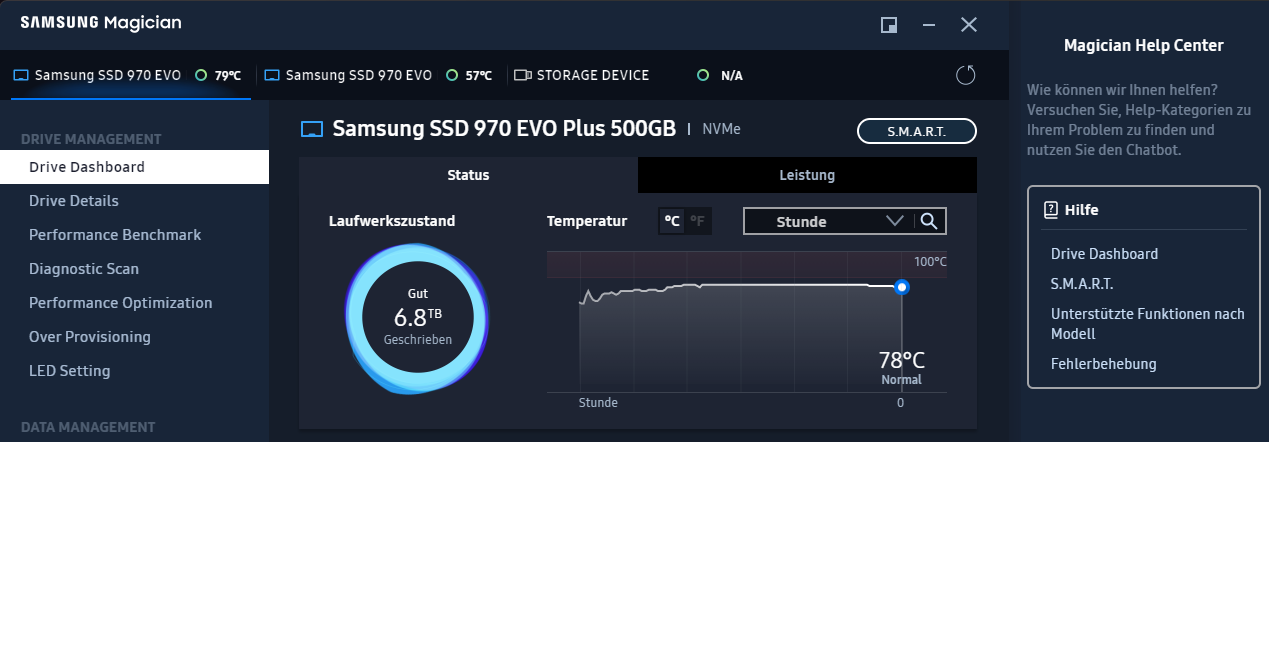Viewport: 1269px width, 648px height.
Task: Open Fehlerbehebung help link
Action: pos(1104,364)
